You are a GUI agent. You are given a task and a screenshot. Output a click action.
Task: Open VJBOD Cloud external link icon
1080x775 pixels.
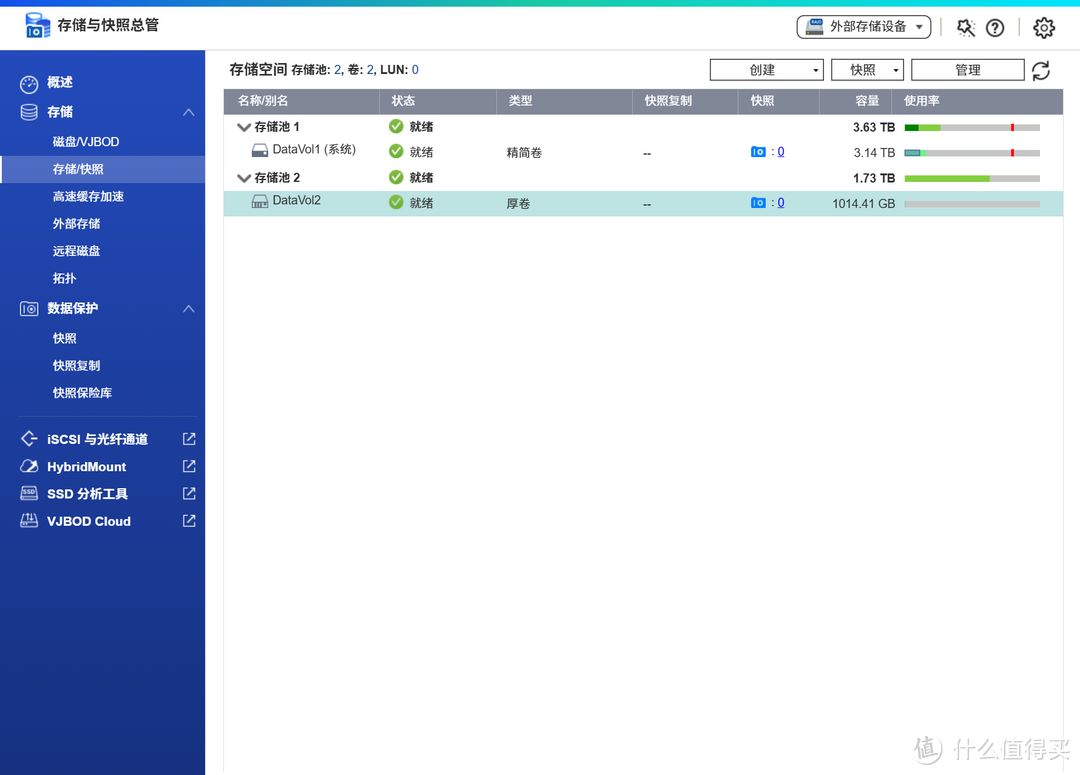(x=189, y=521)
